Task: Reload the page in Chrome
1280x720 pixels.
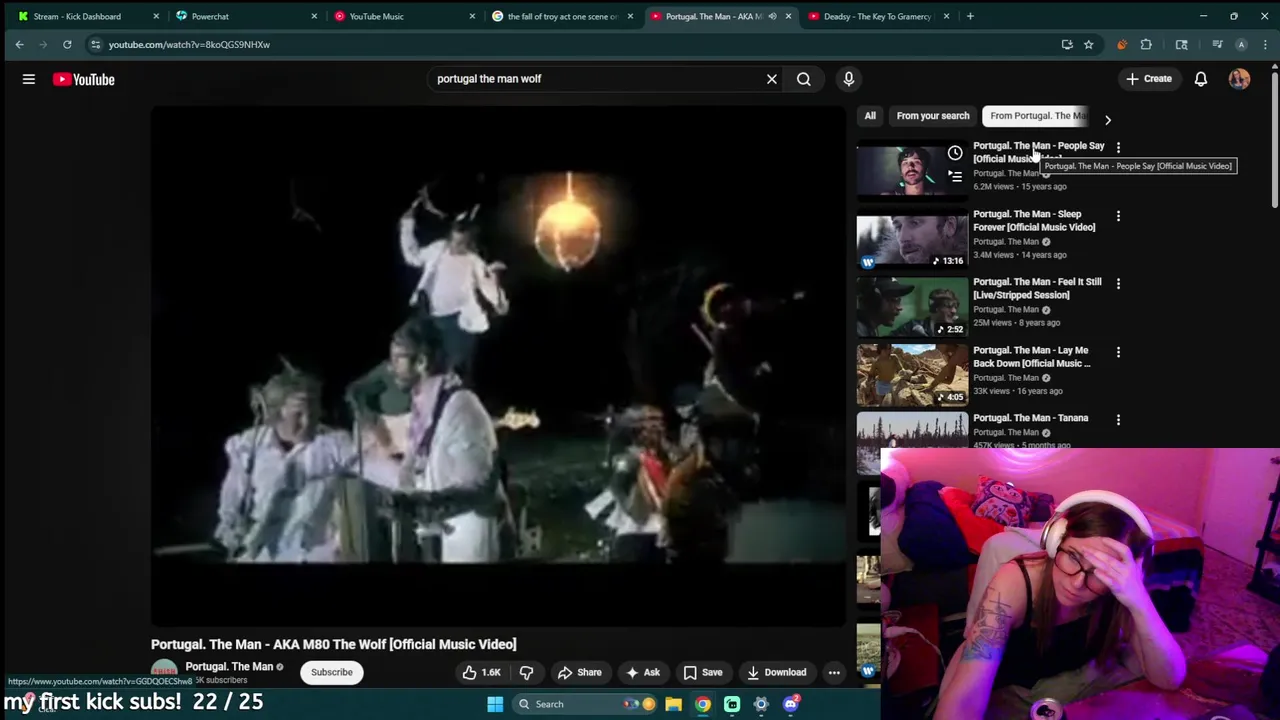Action: (x=67, y=44)
